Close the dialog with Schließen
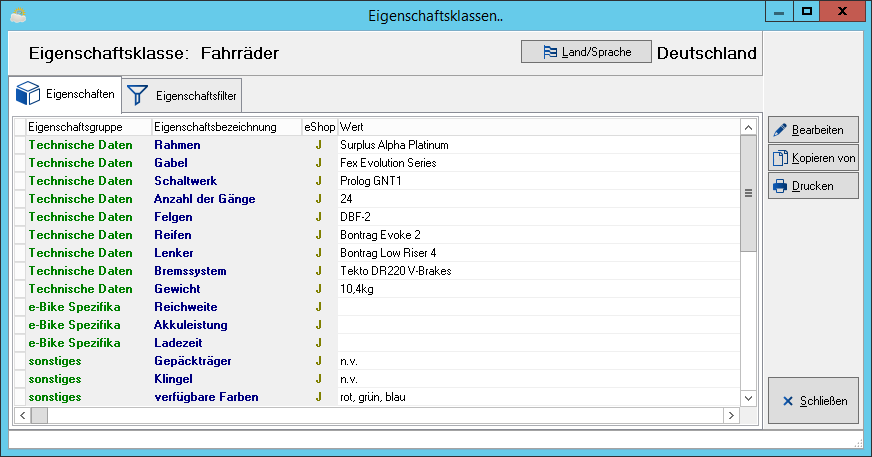The image size is (872, 457). click(813, 401)
